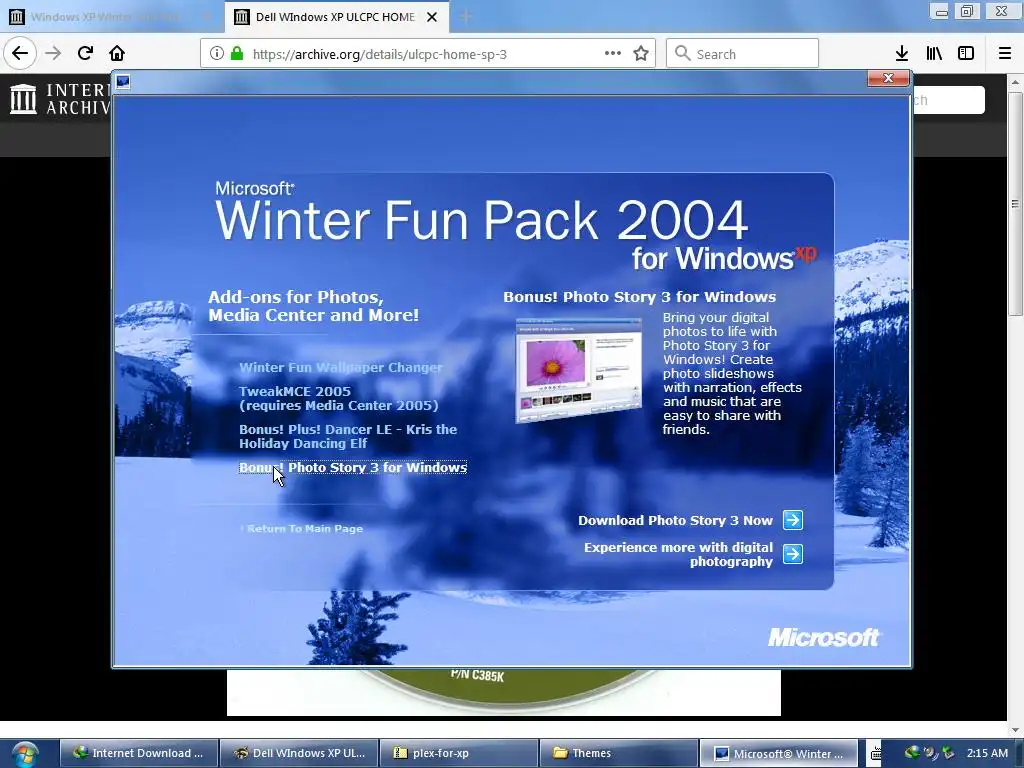The width and height of the screenshot is (1024, 768).
Task: Click Download Photo Story 3 Now text
Action: pyautogui.click(x=675, y=520)
